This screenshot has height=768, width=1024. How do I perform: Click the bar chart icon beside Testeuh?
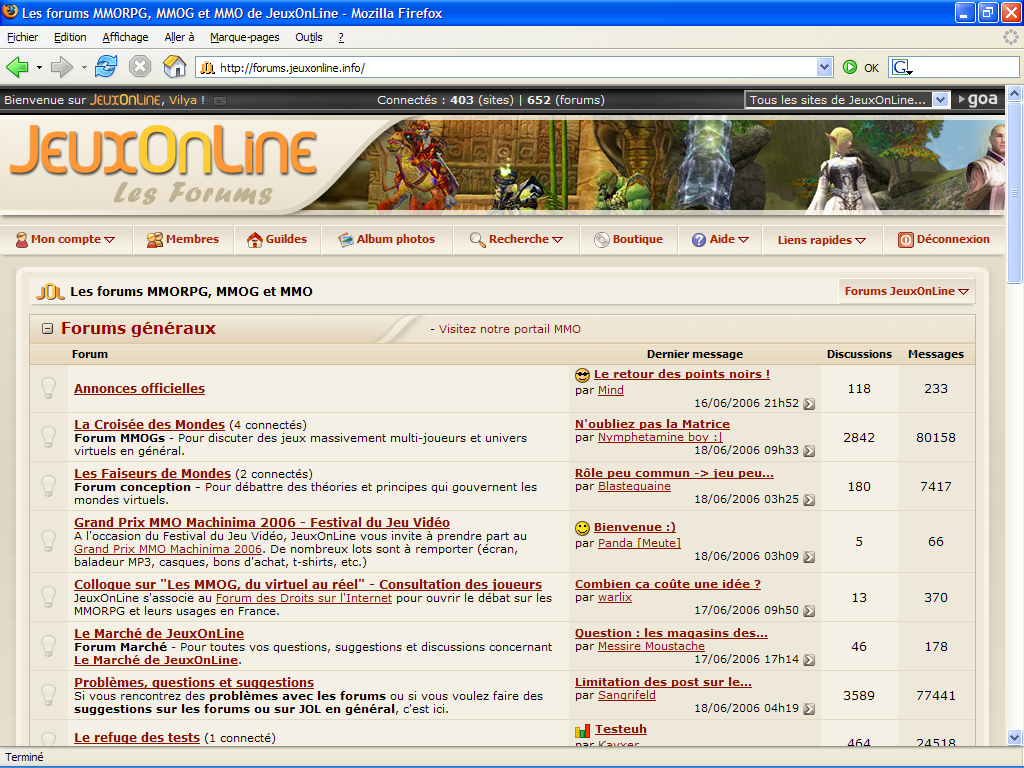pyautogui.click(x=583, y=730)
